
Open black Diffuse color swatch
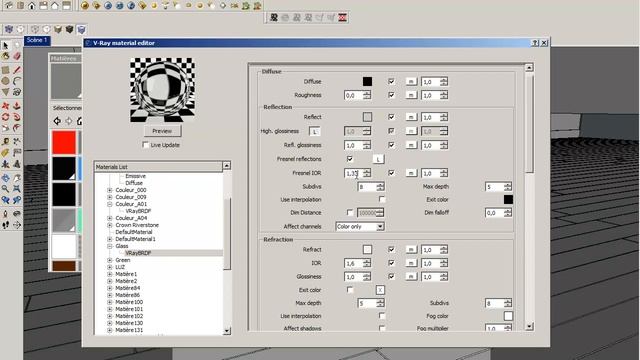pos(367,81)
